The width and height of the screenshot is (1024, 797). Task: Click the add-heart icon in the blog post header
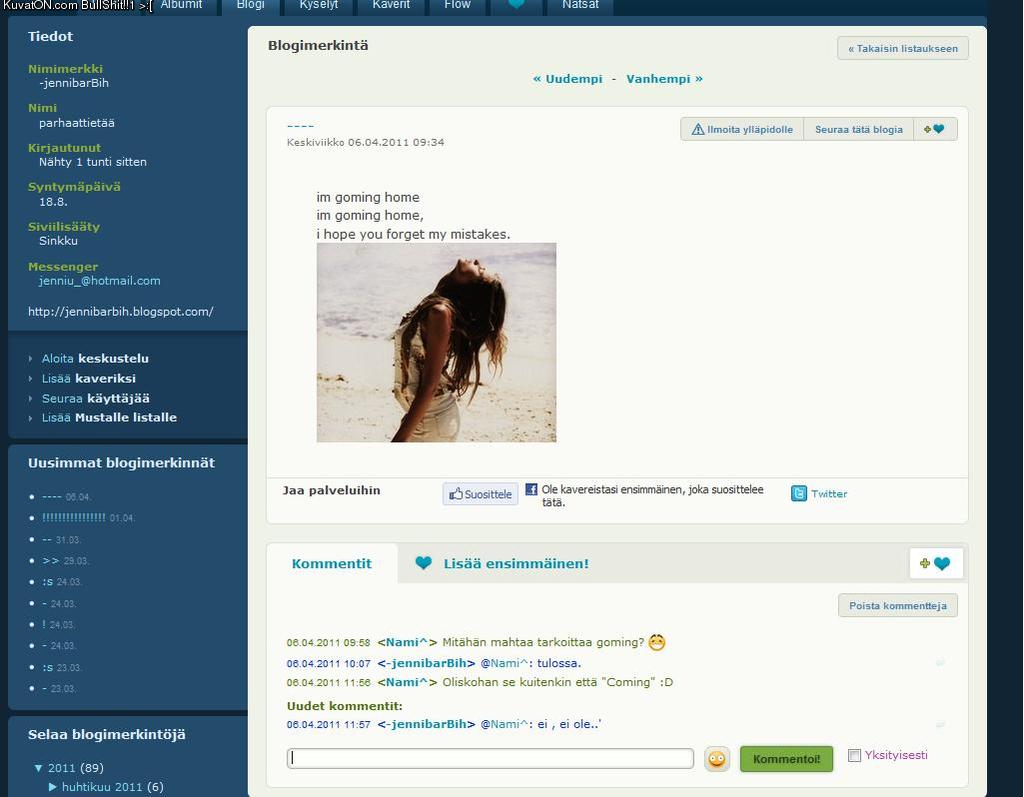935,129
